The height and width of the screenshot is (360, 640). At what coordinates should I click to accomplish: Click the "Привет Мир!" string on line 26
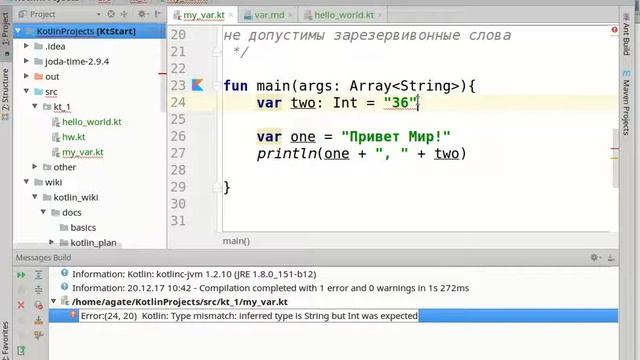point(396,136)
